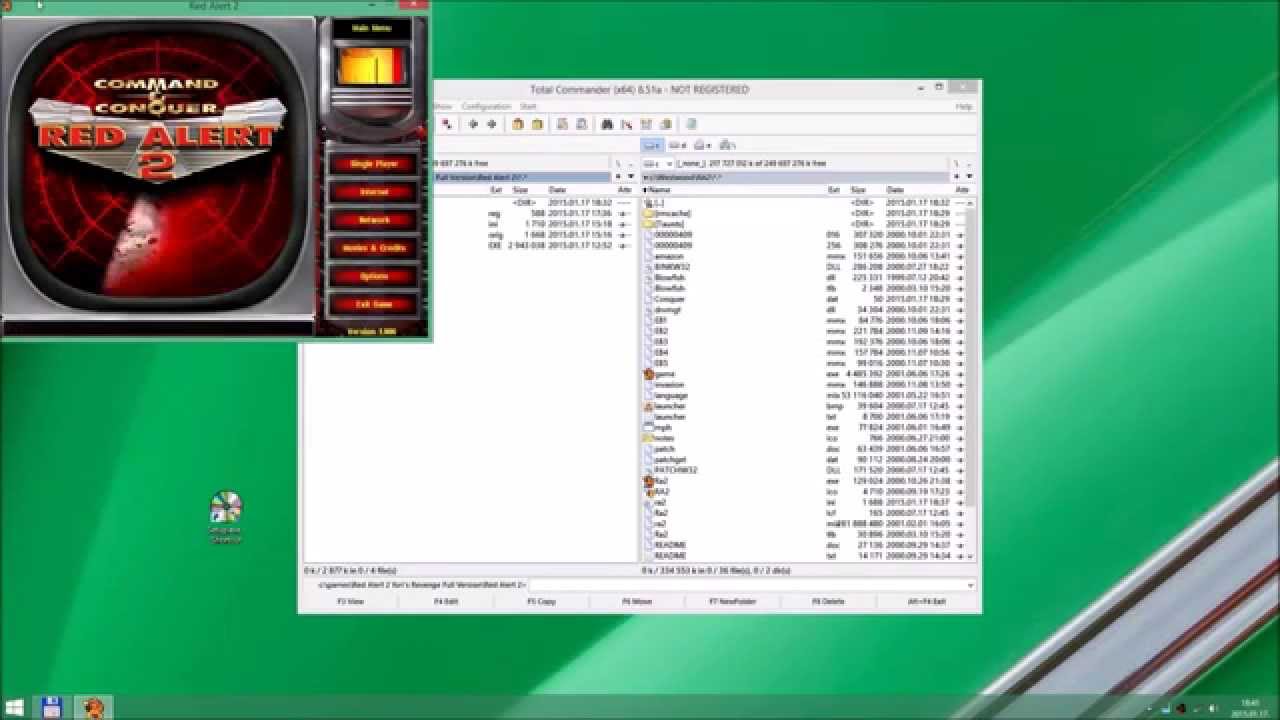Select the Conquer dat file row
Image resolution: width=1280 pixels, height=720 pixels.
[x=806, y=299]
